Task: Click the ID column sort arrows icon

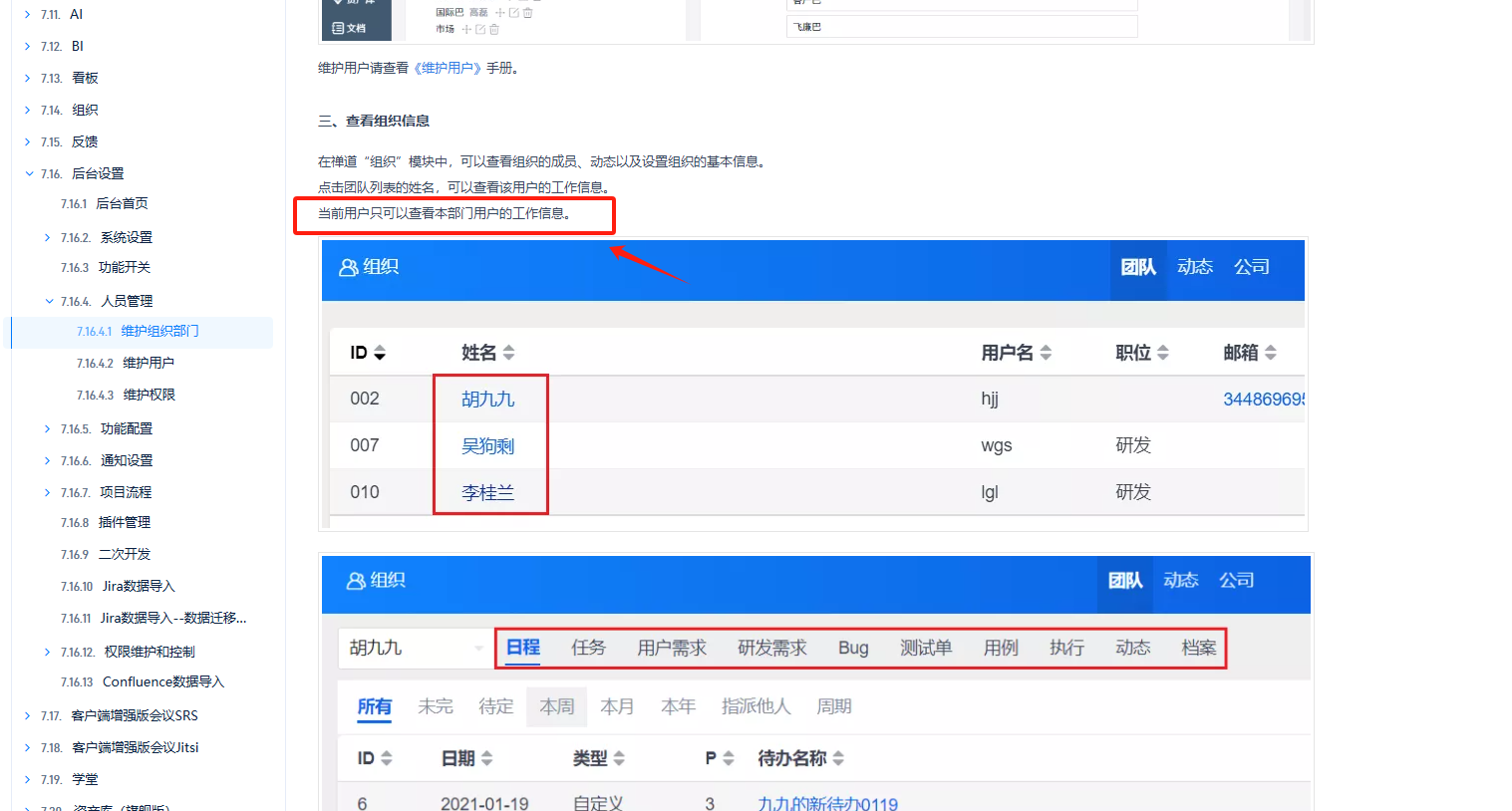Action: tap(380, 353)
